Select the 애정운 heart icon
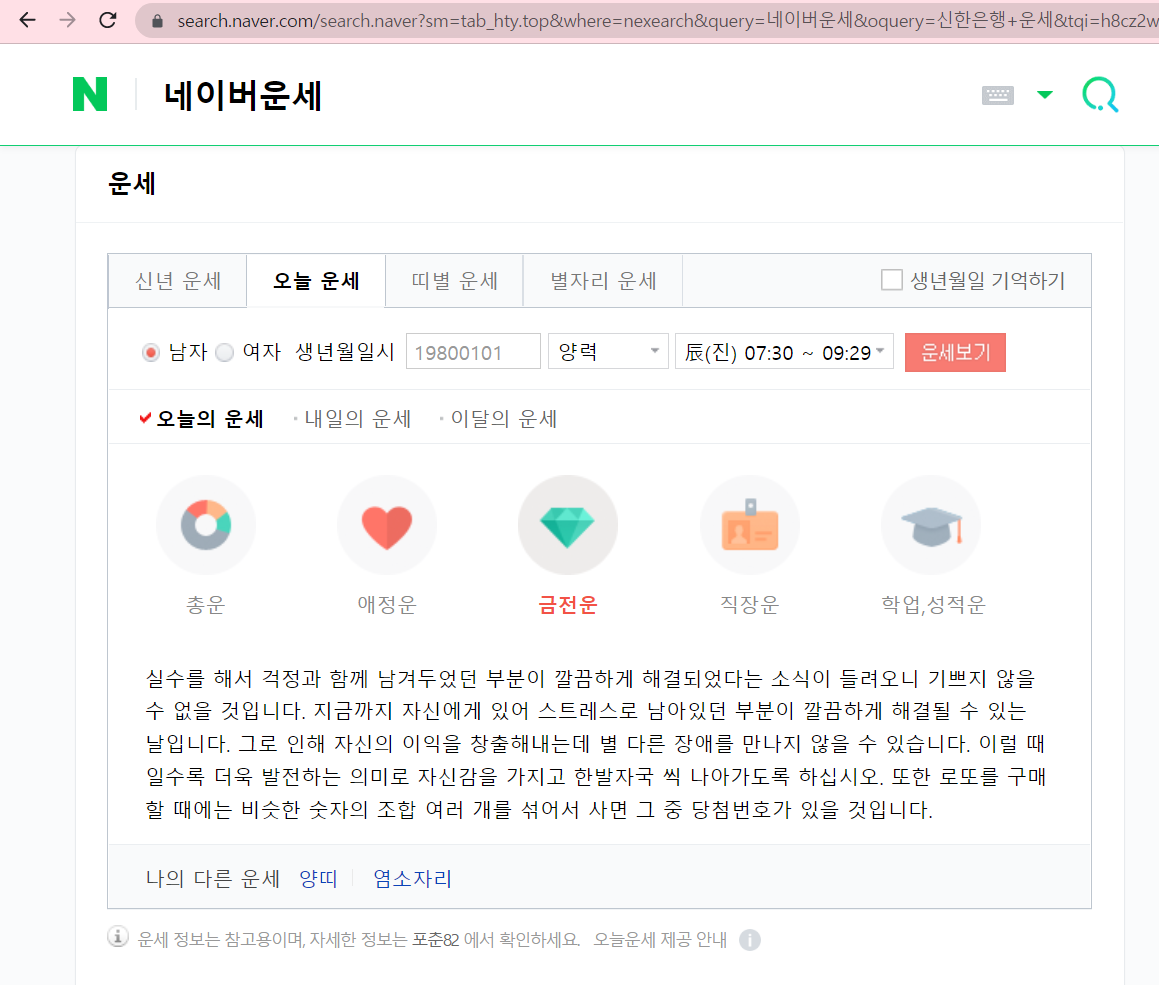The width and height of the screenshot is (1159, 985). (x=386, y=523)
